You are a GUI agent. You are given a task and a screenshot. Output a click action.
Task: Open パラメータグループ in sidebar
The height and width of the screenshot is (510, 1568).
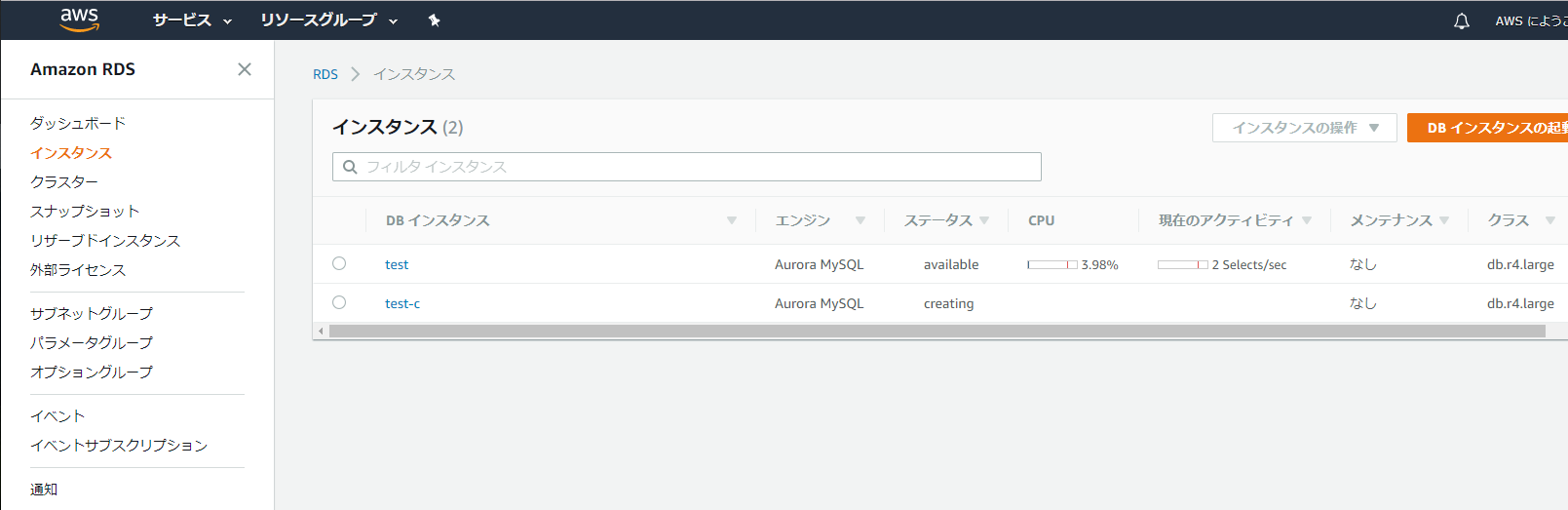[x=92, y=343]
